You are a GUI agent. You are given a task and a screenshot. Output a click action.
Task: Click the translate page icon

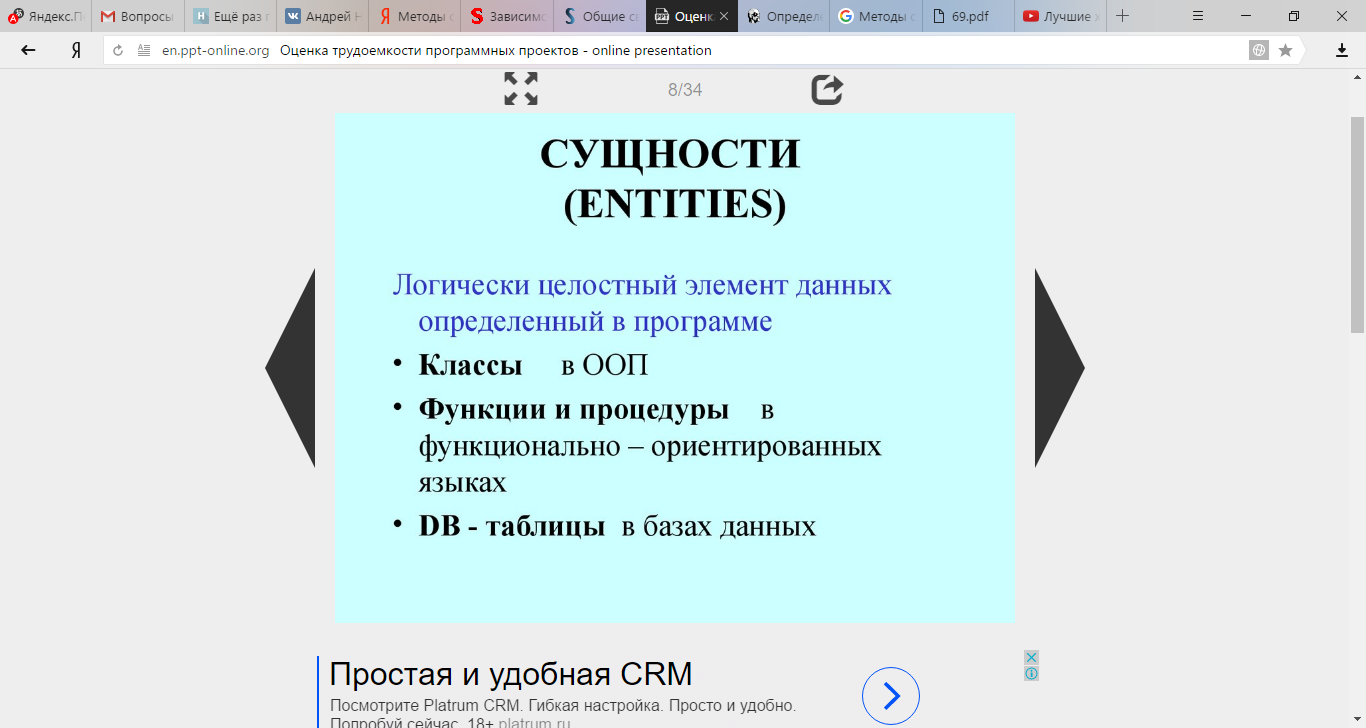1259,50
